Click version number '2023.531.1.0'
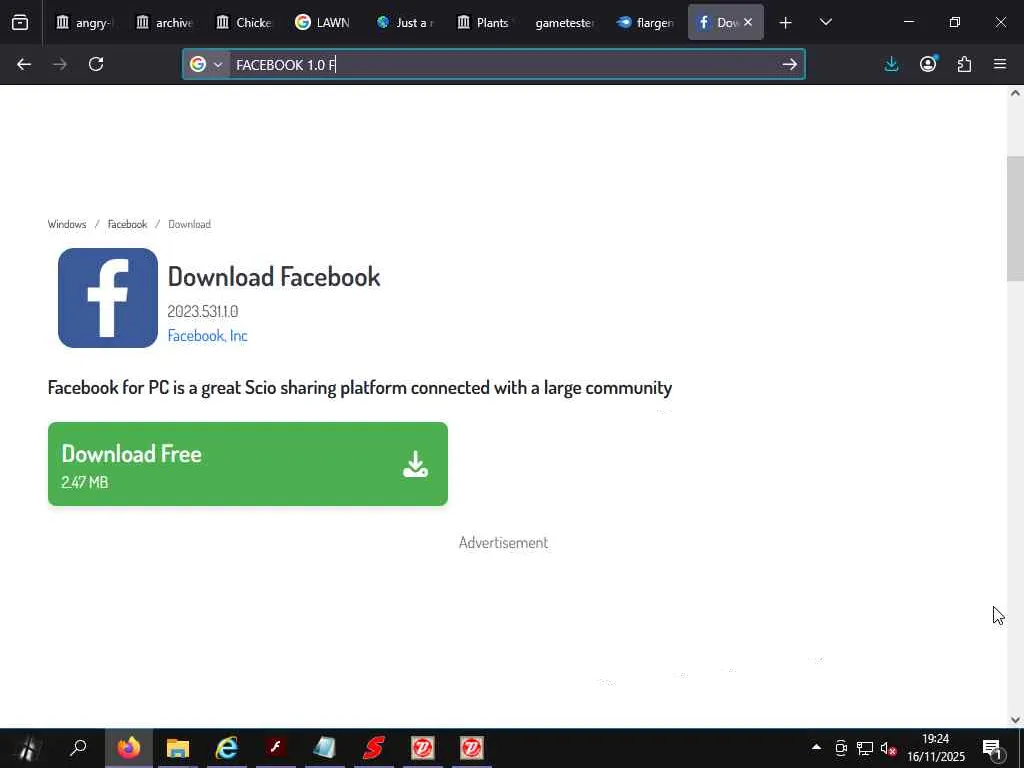This screenshot has width=1024, height=768. click(202, 312)
